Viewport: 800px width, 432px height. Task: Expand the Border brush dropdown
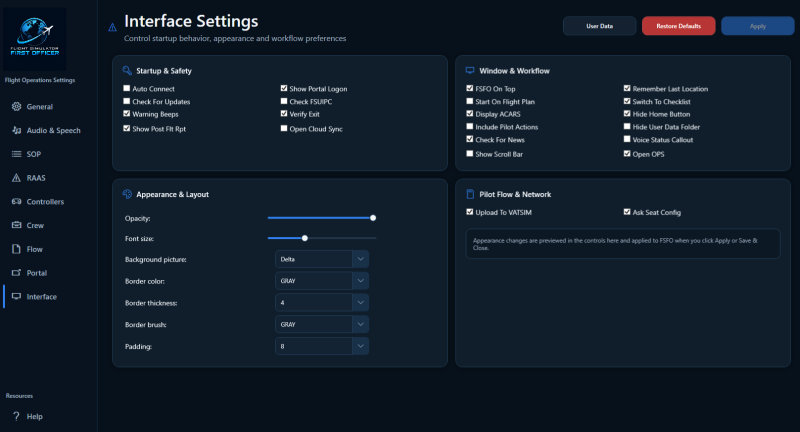322,324
